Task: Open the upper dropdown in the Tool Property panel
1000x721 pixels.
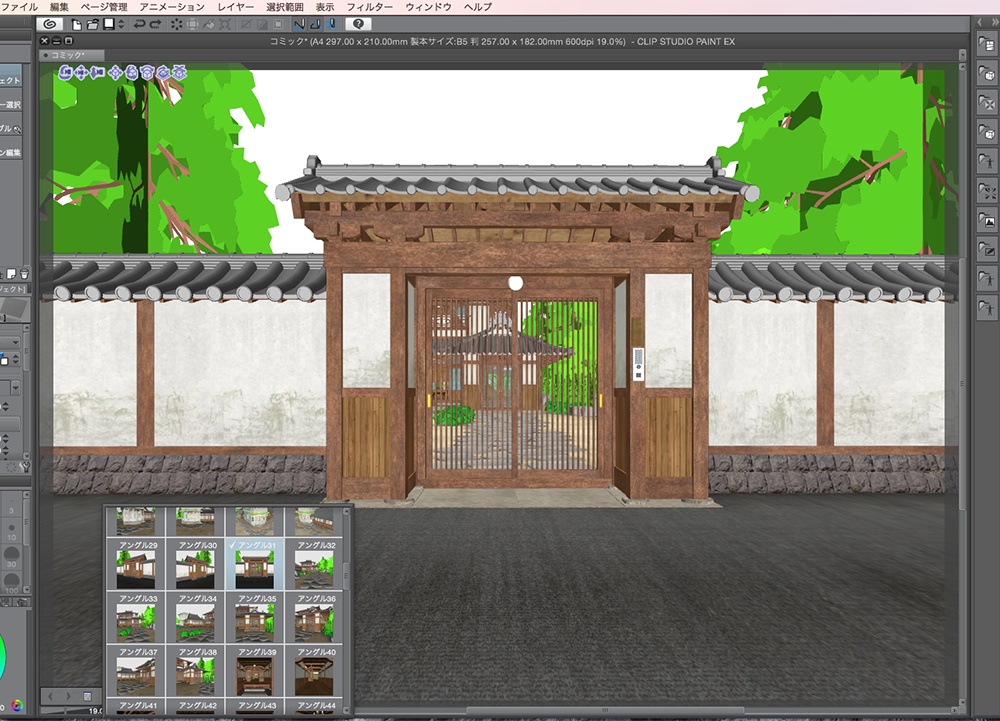Action: [x=13, y=342]
